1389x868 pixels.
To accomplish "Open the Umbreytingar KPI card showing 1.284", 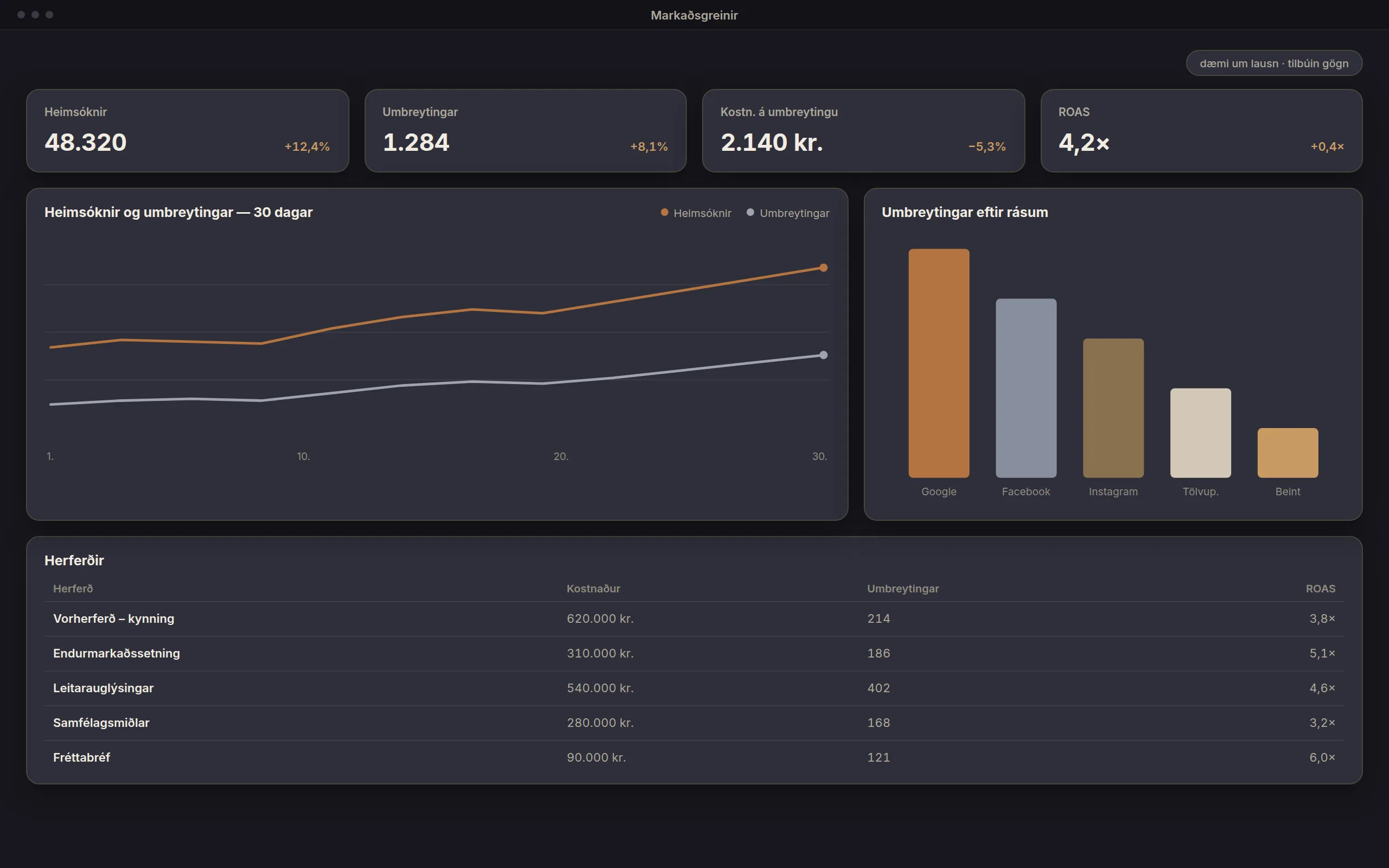I will pos(525,130).
